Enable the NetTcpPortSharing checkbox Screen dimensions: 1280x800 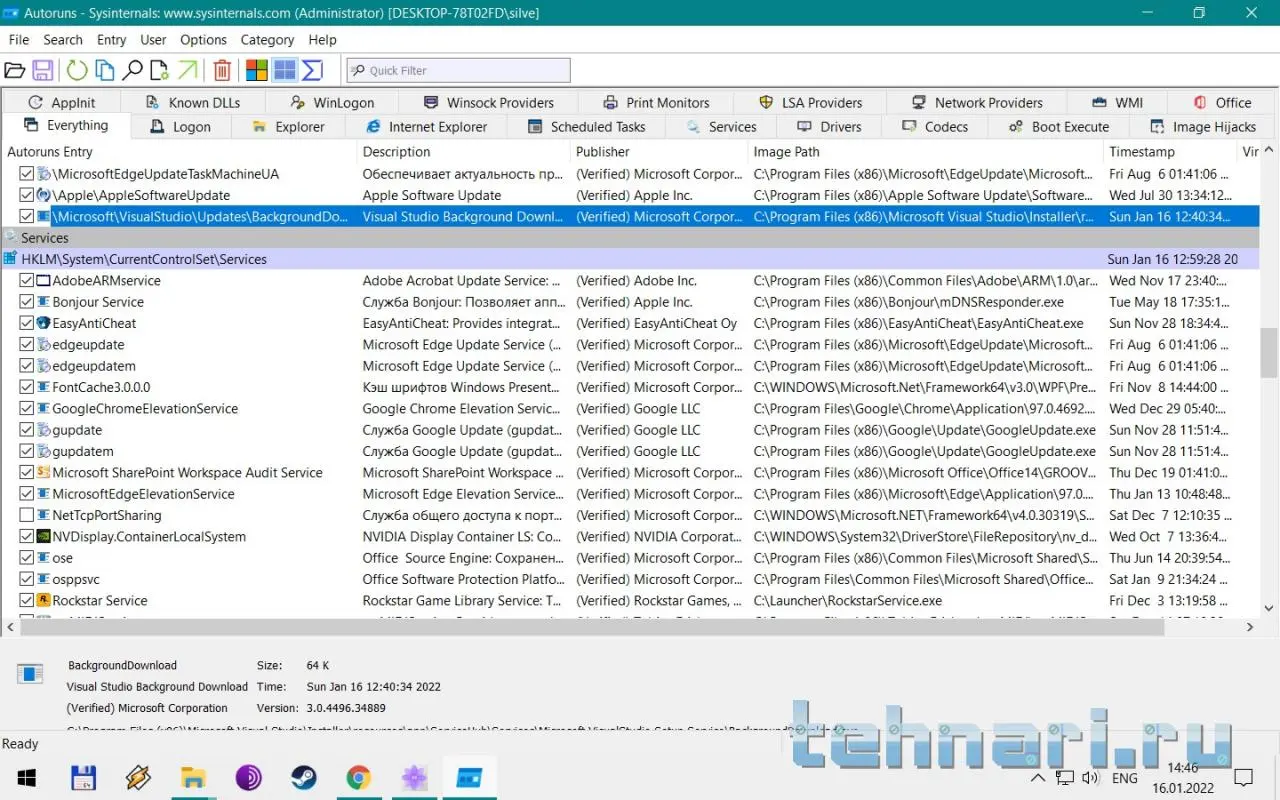[27, 515]
